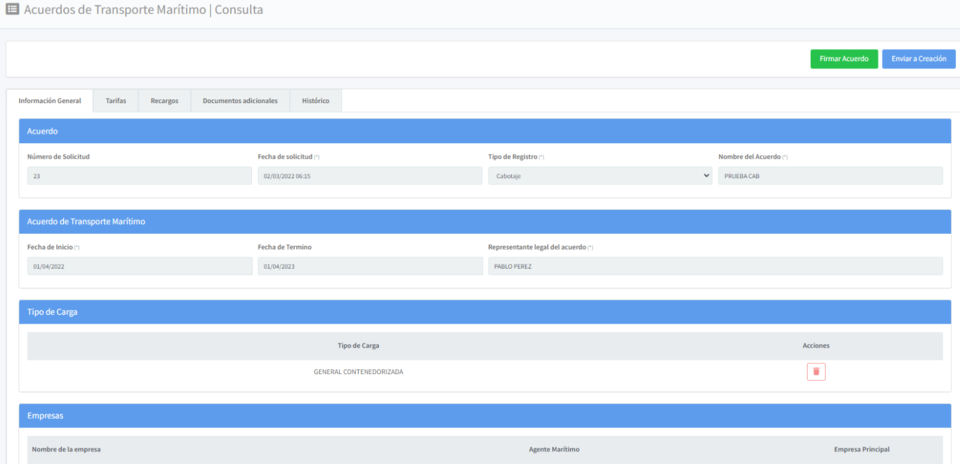Open the Recargos tab
This screenshot has height=464, width=960.
pyautogui.click(x=164, y=101)
